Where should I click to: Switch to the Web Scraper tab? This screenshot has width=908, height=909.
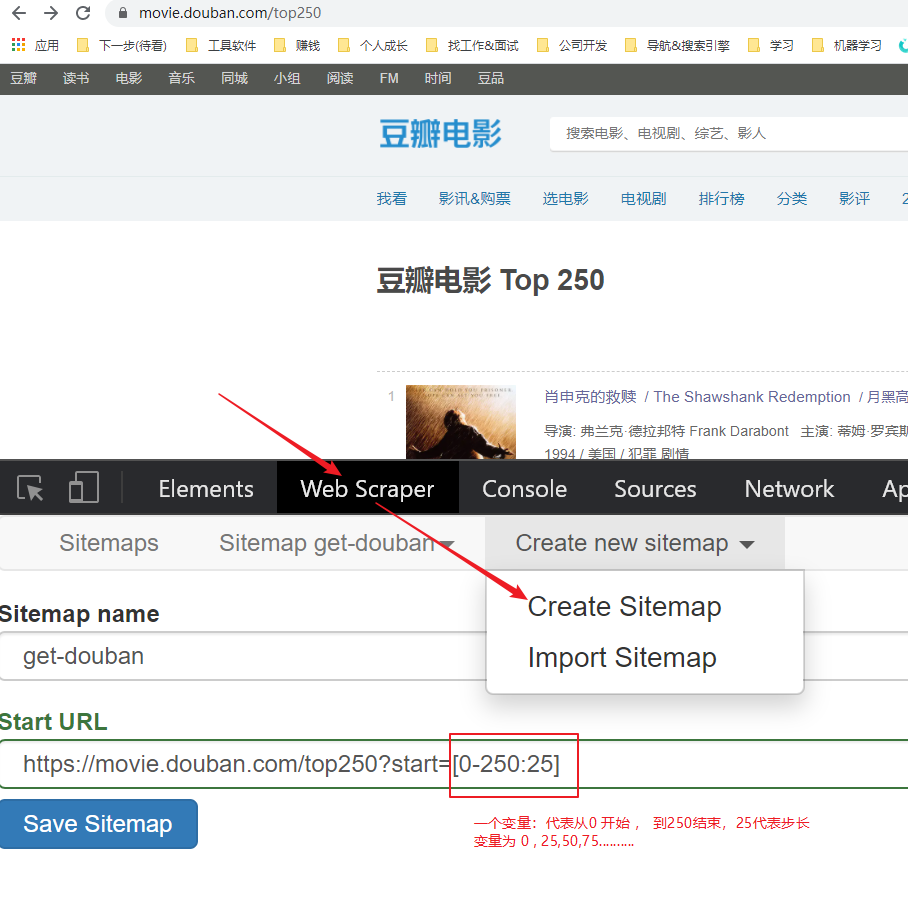368,489
